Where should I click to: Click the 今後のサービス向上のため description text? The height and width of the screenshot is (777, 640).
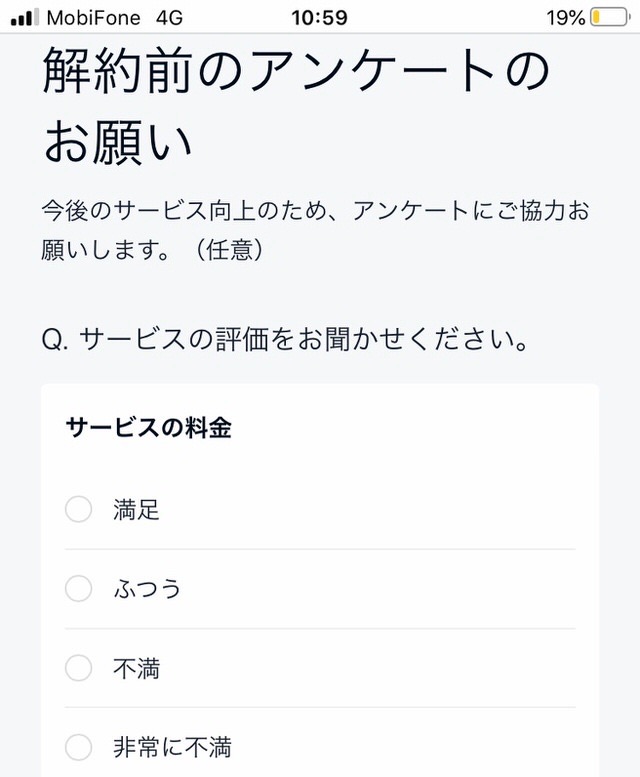coord(315,230)
